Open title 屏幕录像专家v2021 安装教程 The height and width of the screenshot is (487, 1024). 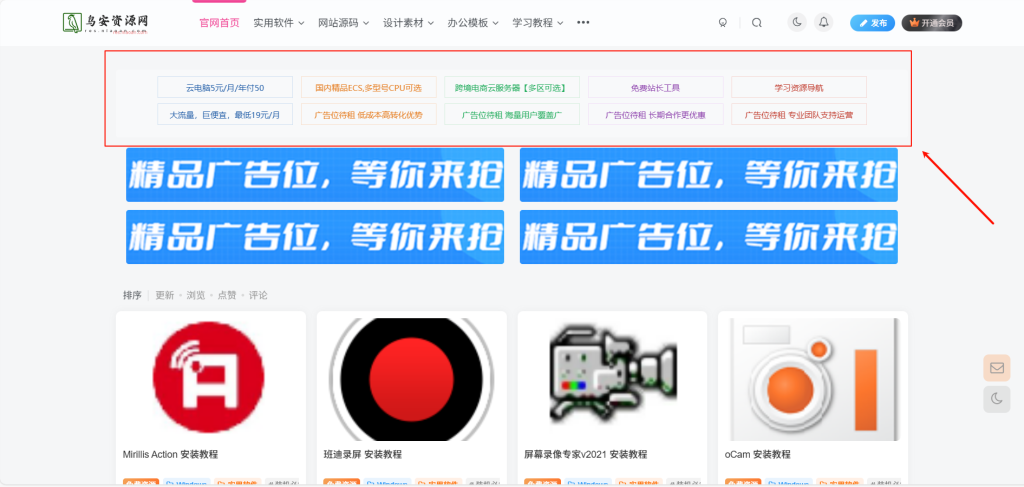click(x=586, y=454)
